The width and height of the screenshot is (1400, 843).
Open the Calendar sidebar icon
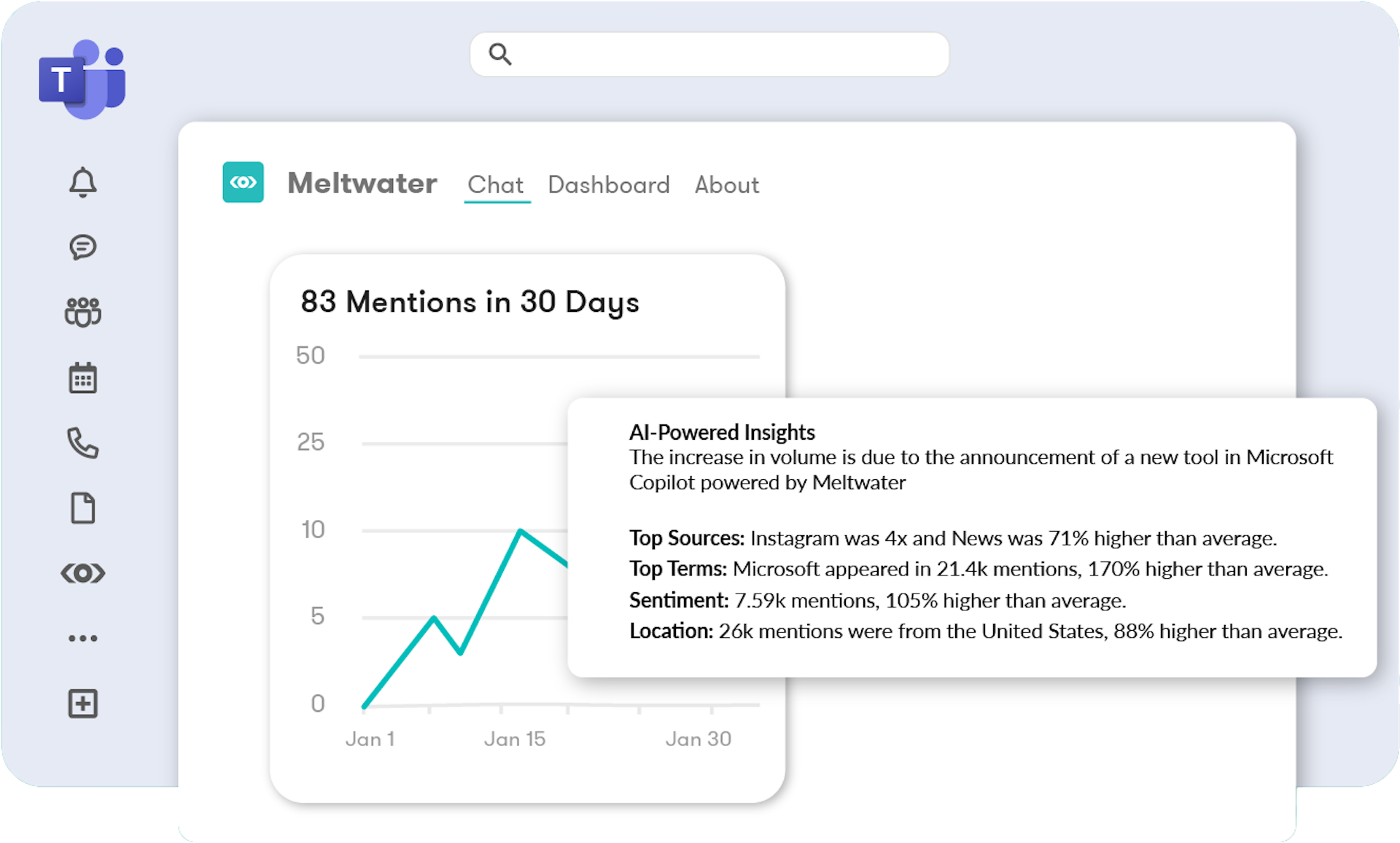pyautogui.click(x=83, y=378)
